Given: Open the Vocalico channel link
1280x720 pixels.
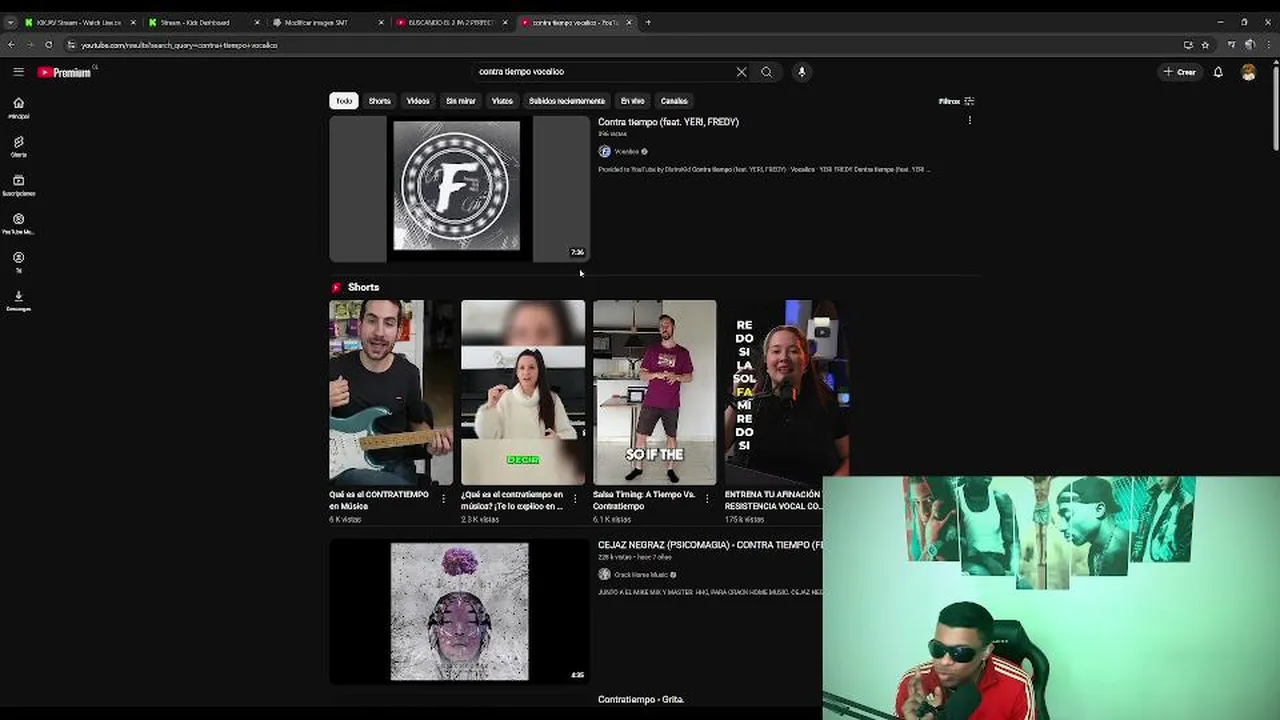Looking at the screenshot, I should point(627,152).
